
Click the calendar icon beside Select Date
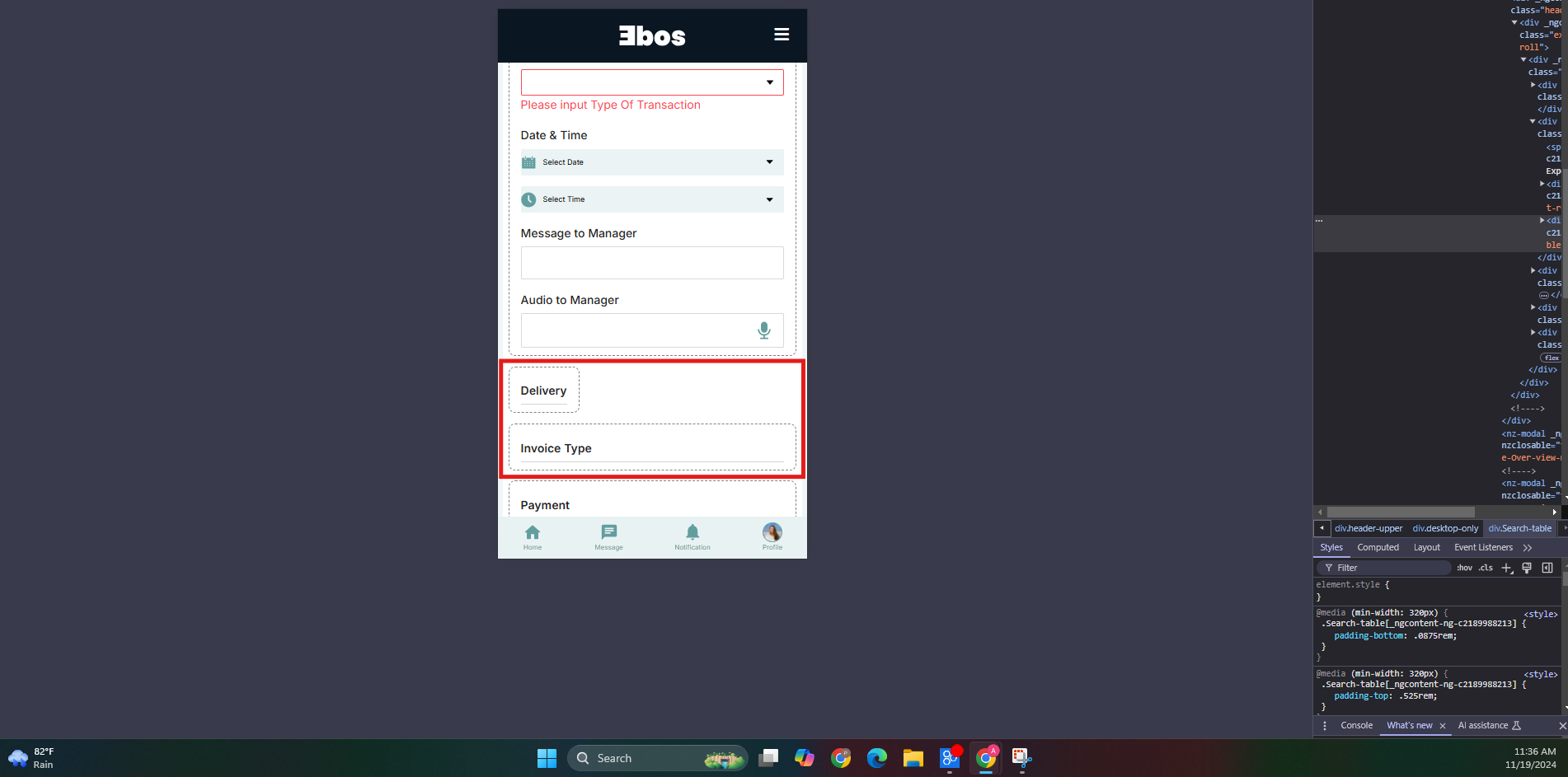click(x=529, y=162)
